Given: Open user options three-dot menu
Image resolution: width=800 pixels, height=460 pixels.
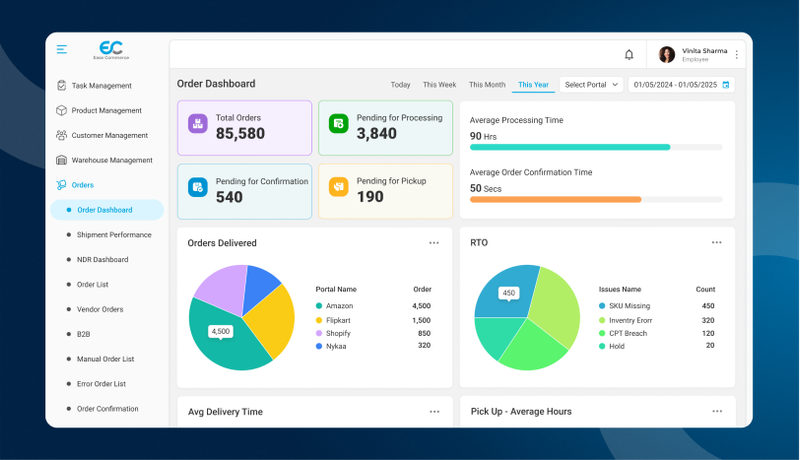Looking at the screenshot, I should (x=737, y=55).
